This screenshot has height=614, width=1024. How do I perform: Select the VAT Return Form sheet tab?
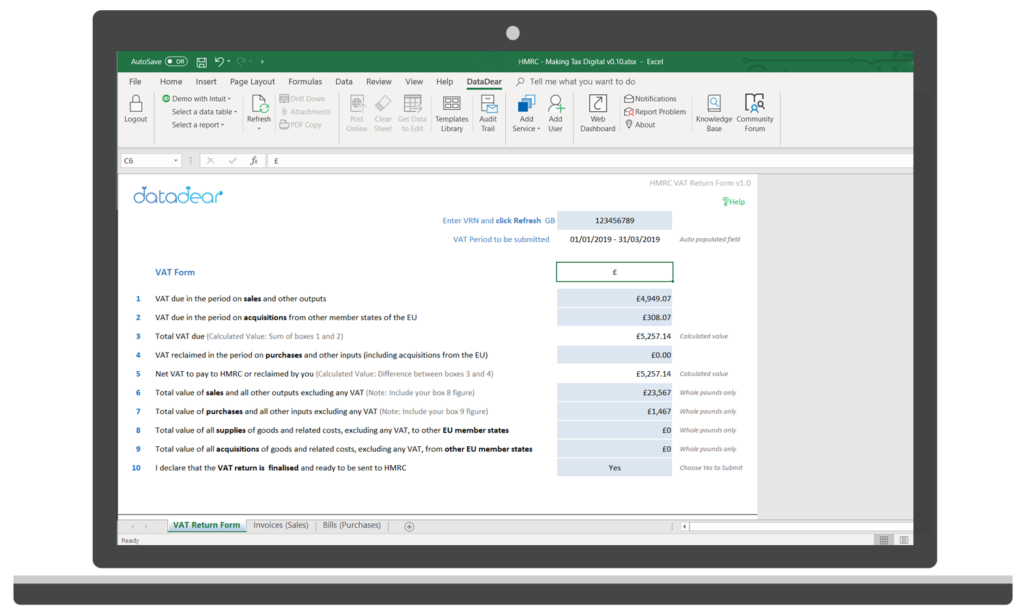(x=206, y=525)
